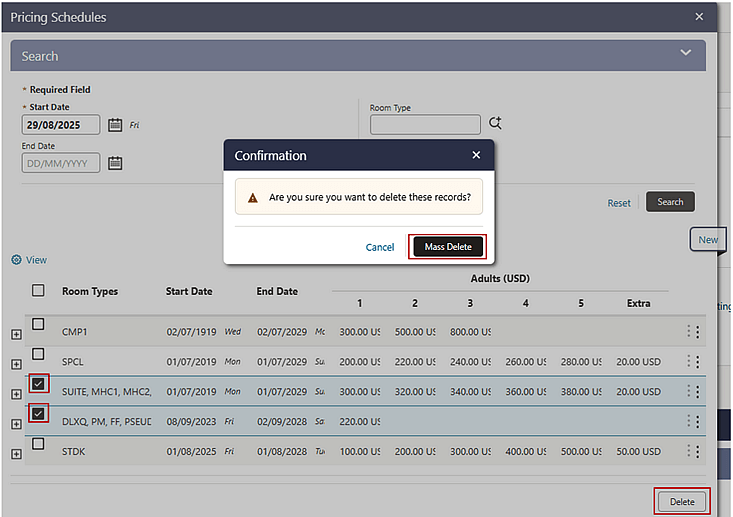Viewport: 733px width, 517px height.
Task: Check the STDK row checkbox
Action: (38, 444)
